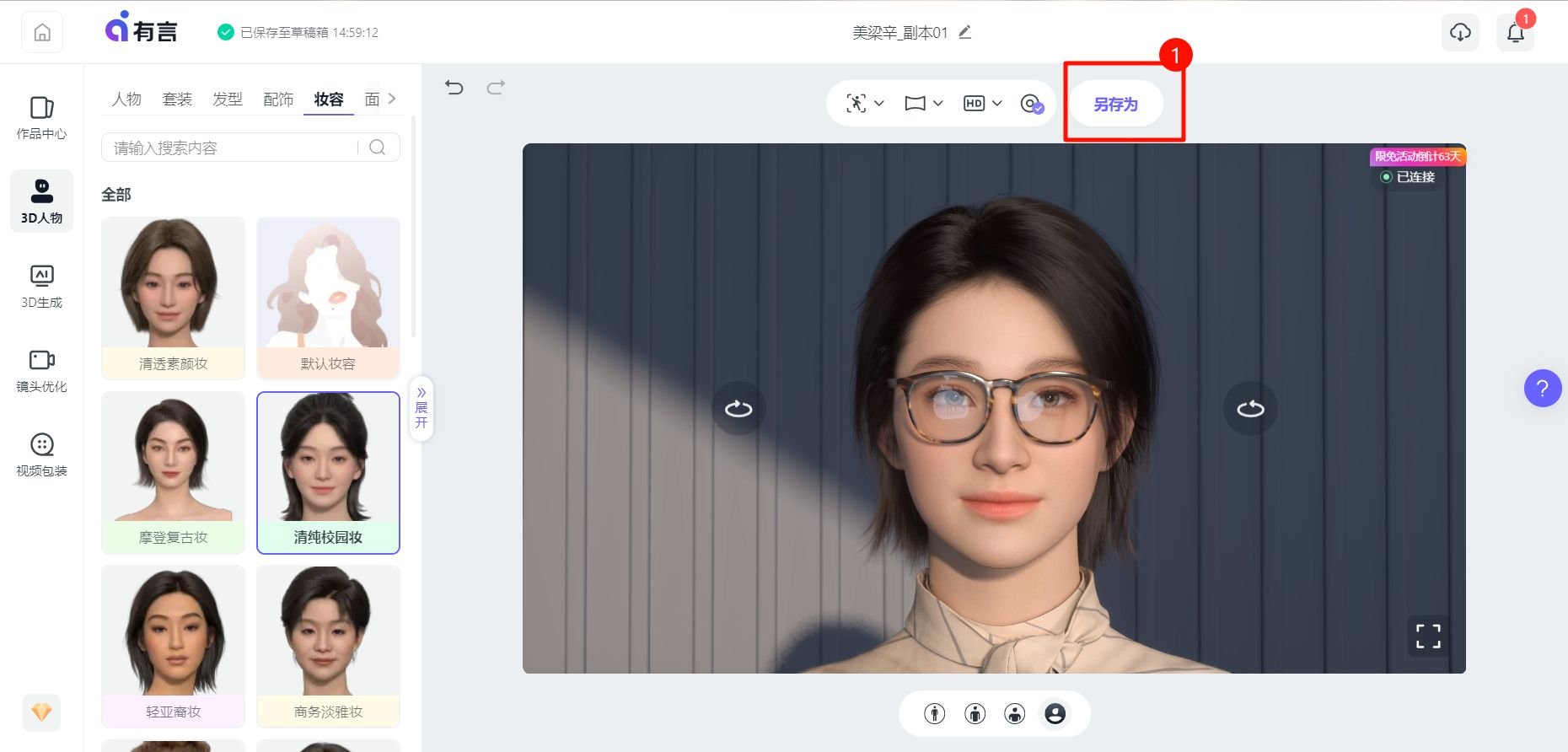
Task: Enter fullscreen preview mode
Action: point(1428,637)
